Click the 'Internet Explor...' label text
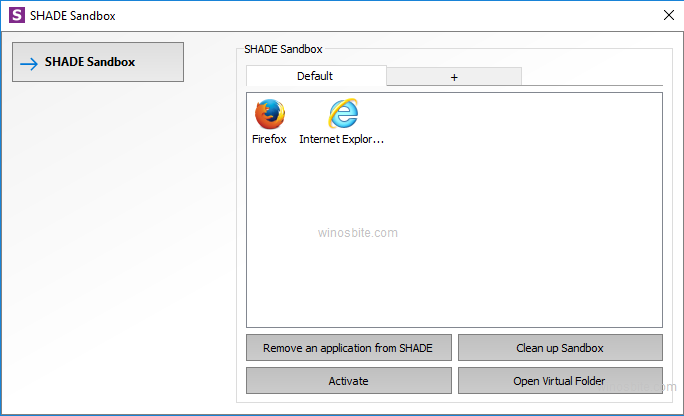The image size is (684, 416). [342, 139]
